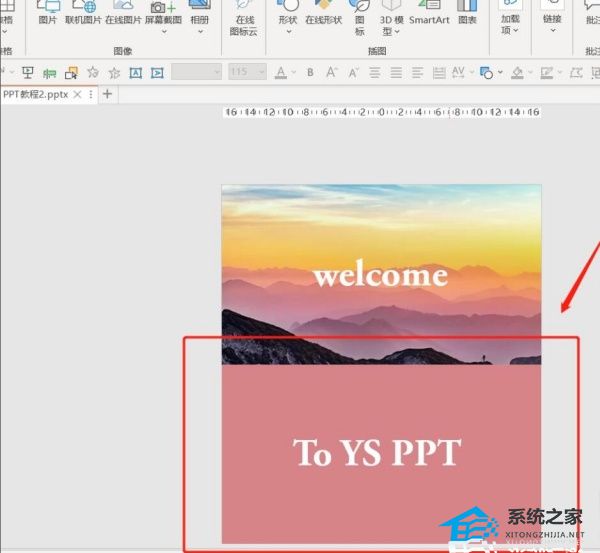Select the 'To YS PPT' text
Image resolution: width=600 pixels, height=553 pixels.
[x=377, y=452]
